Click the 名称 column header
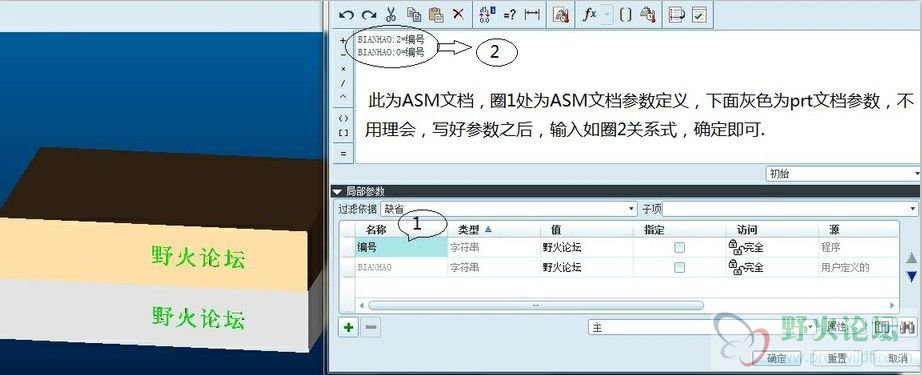922x375 pixels. (376, 229)
